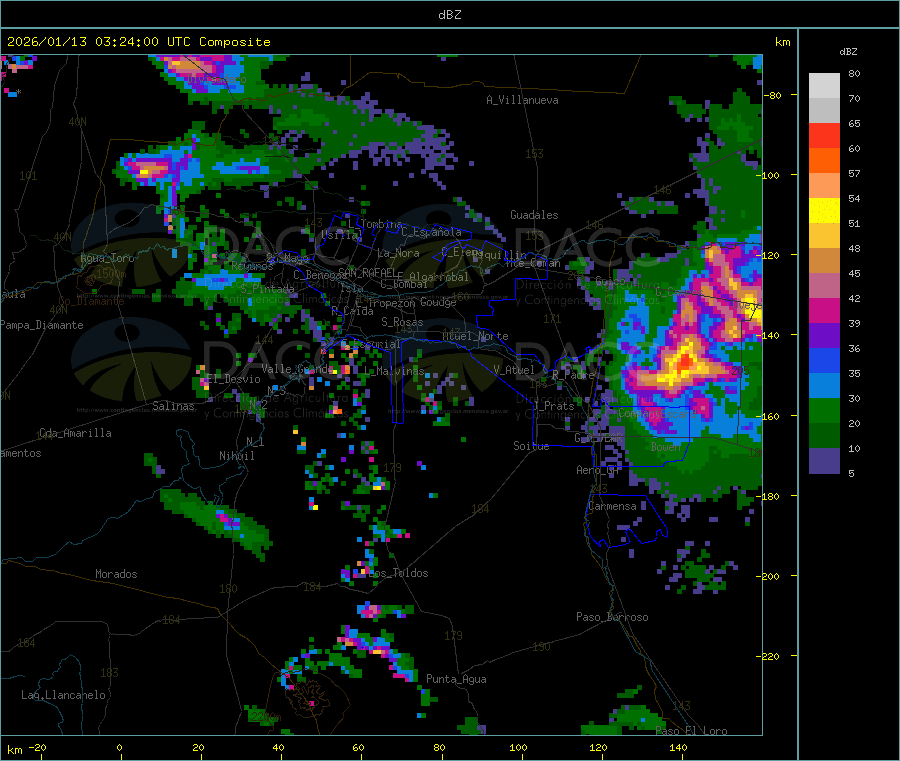
Task: Click the C_Española label
Action: point(432,232)
